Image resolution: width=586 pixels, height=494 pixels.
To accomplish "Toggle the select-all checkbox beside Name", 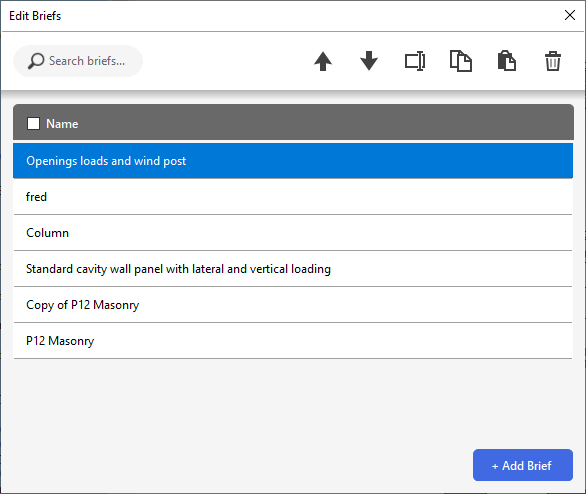I will [33, 123].
